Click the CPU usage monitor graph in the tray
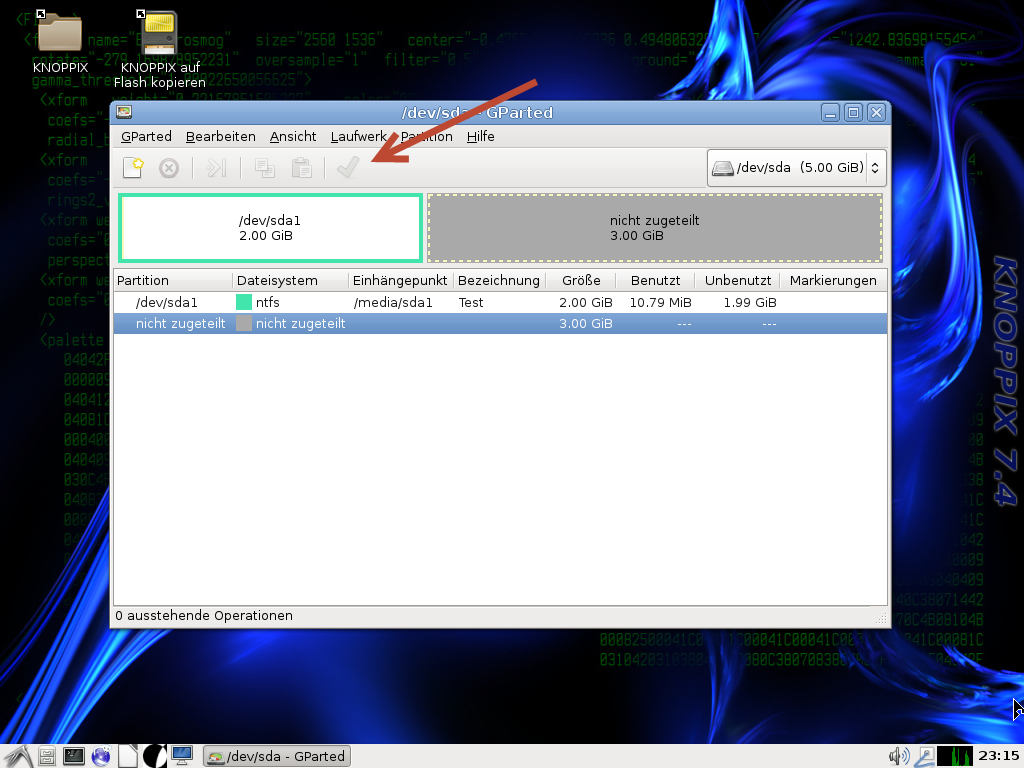 [955, 756]
